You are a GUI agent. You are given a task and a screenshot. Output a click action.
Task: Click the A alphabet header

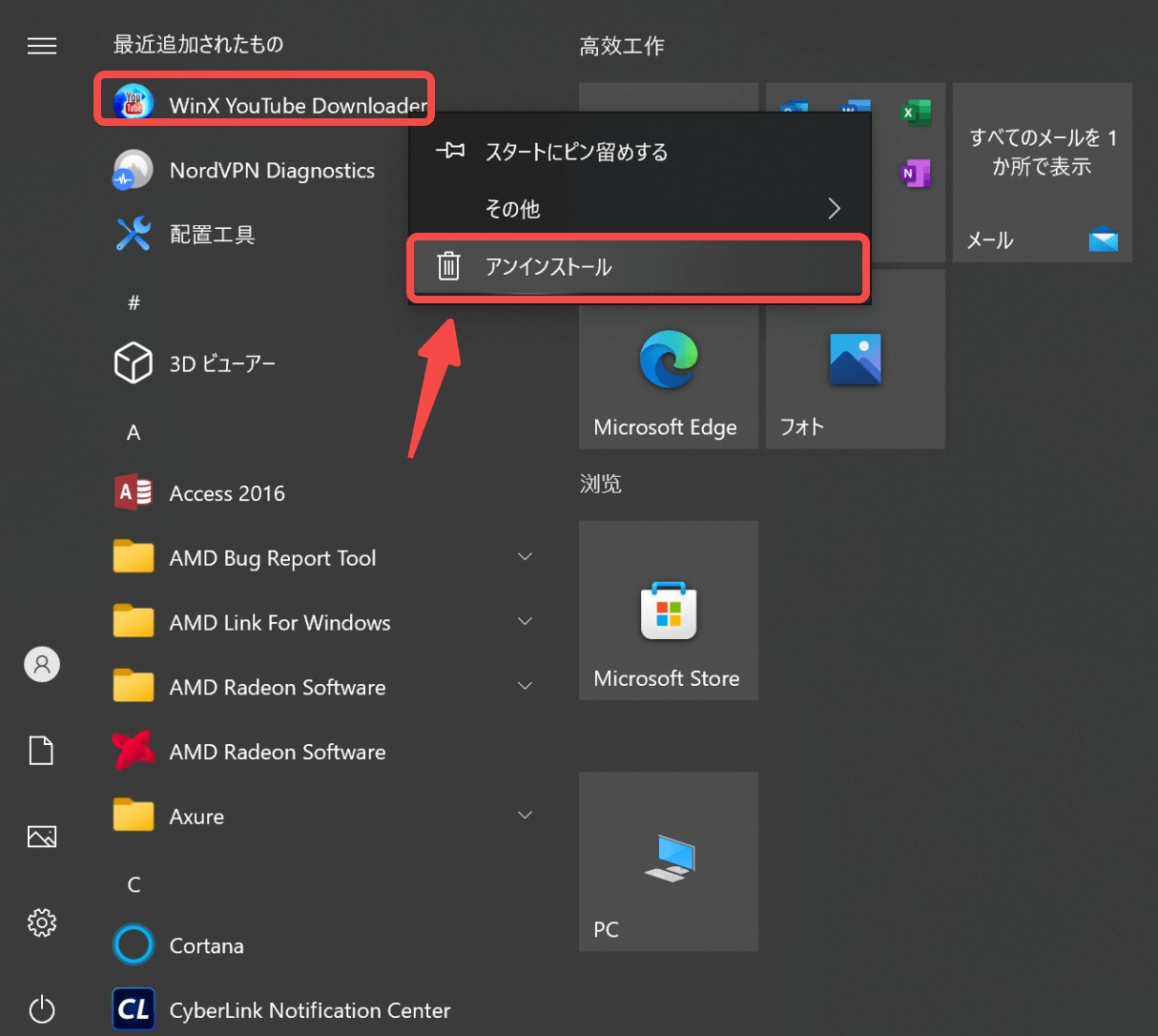coord(134,433)
